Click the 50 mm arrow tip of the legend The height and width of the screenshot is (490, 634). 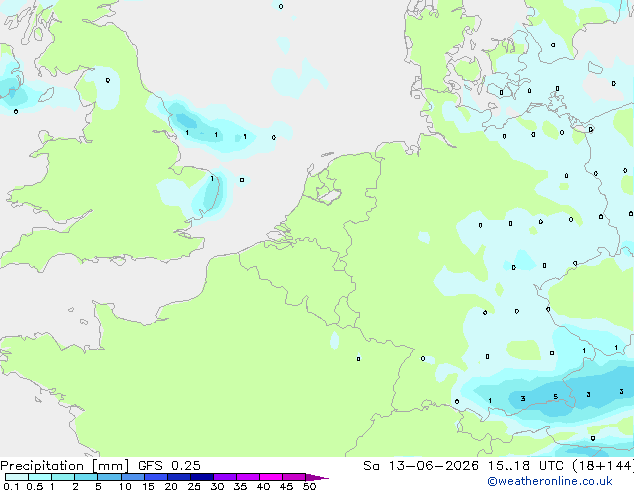317,477
